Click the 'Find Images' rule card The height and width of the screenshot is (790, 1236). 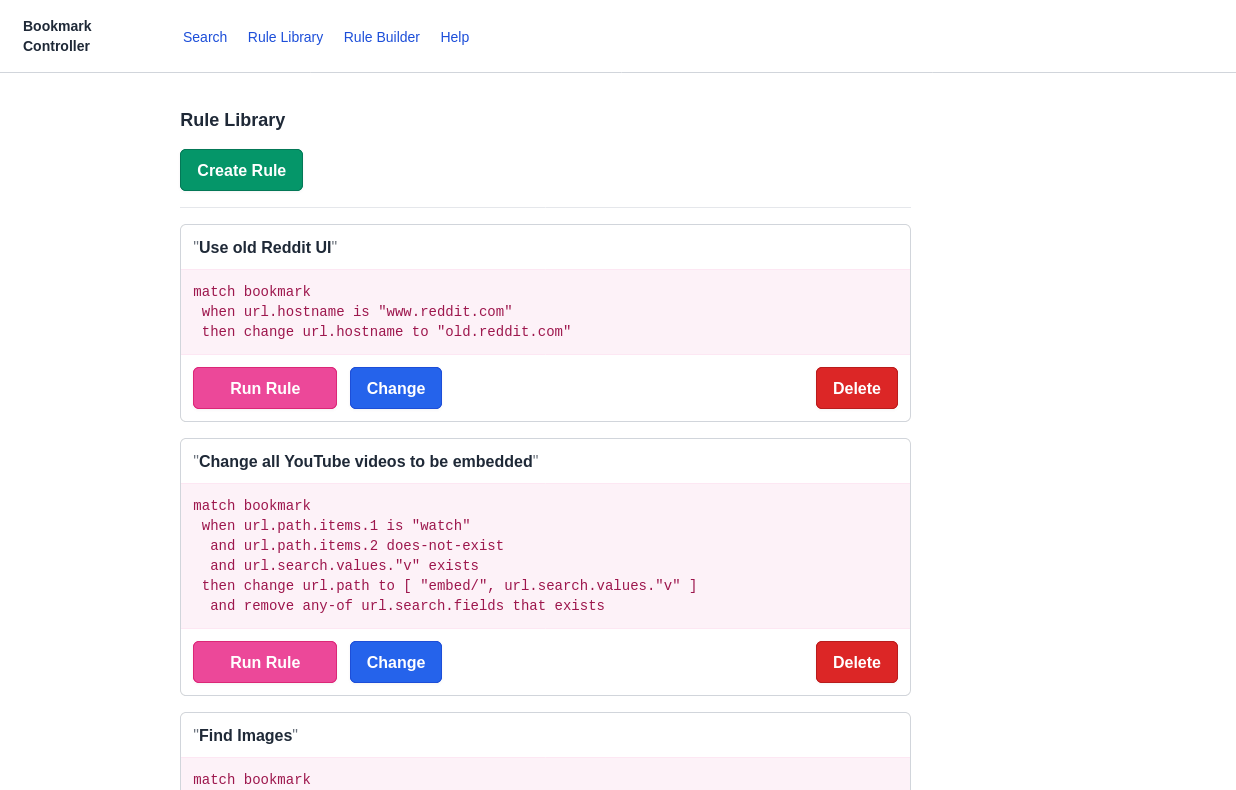coord(545,748)
